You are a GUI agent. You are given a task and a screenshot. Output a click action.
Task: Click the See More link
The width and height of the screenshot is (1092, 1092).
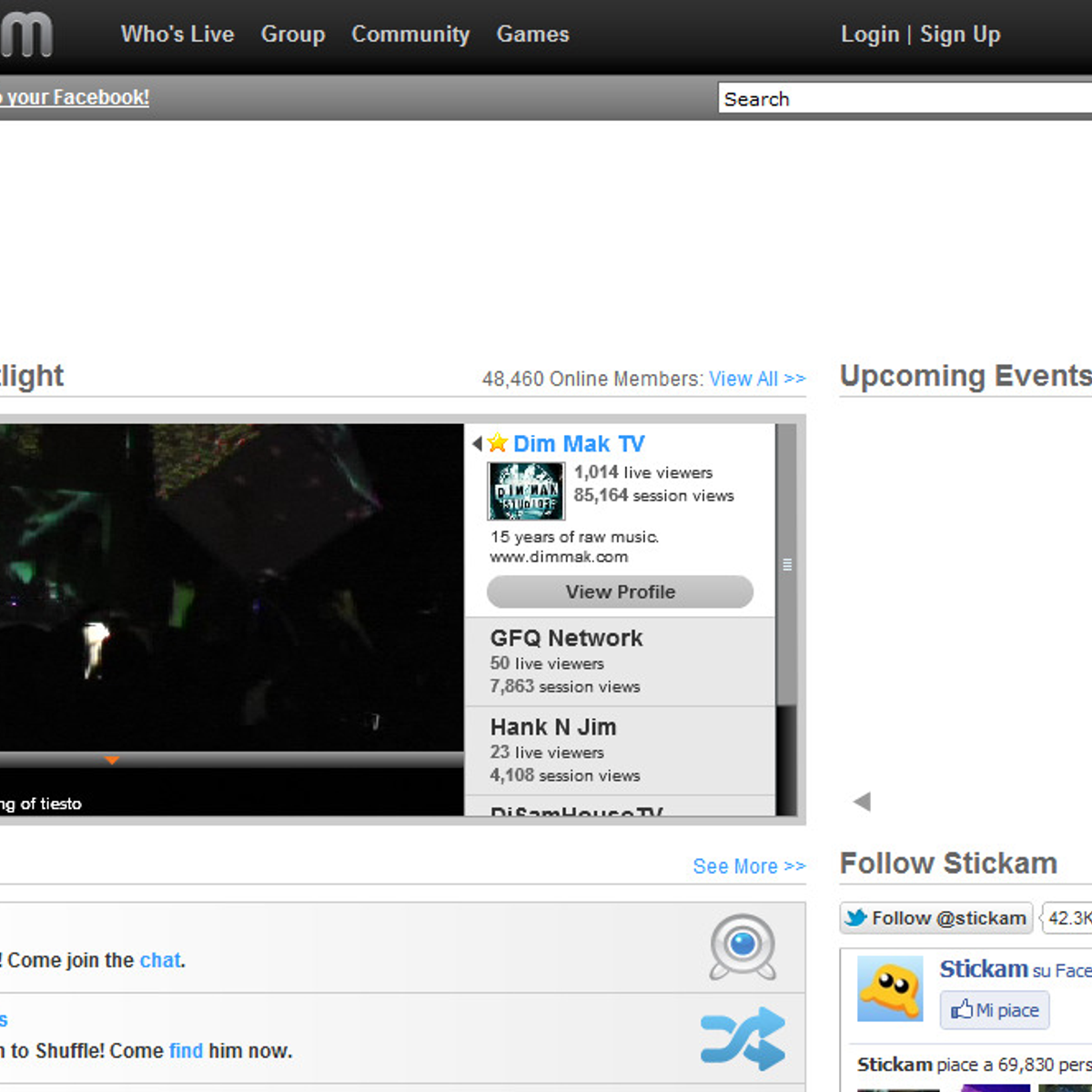coord(749,866)
